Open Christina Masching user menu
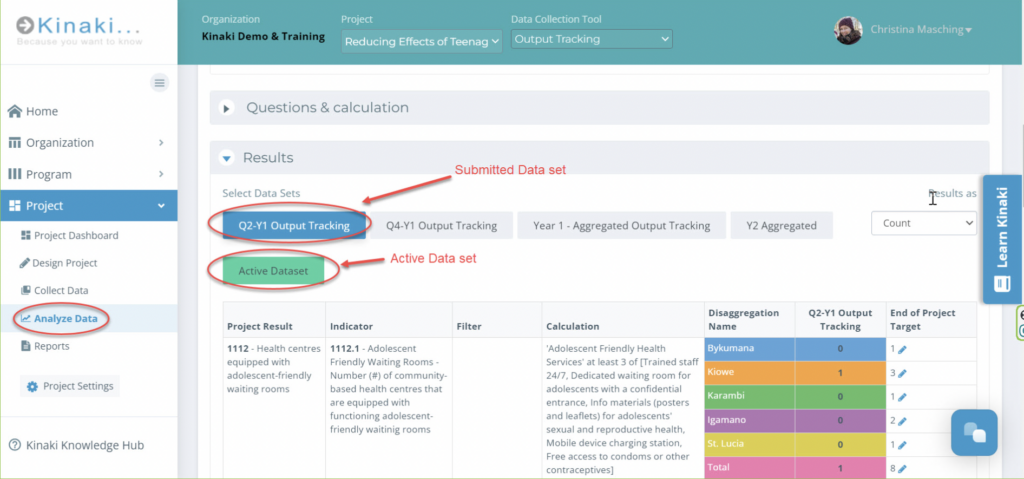Image resolution: width=1024 pixels, height=479 pixels. (x=921, y=30)
